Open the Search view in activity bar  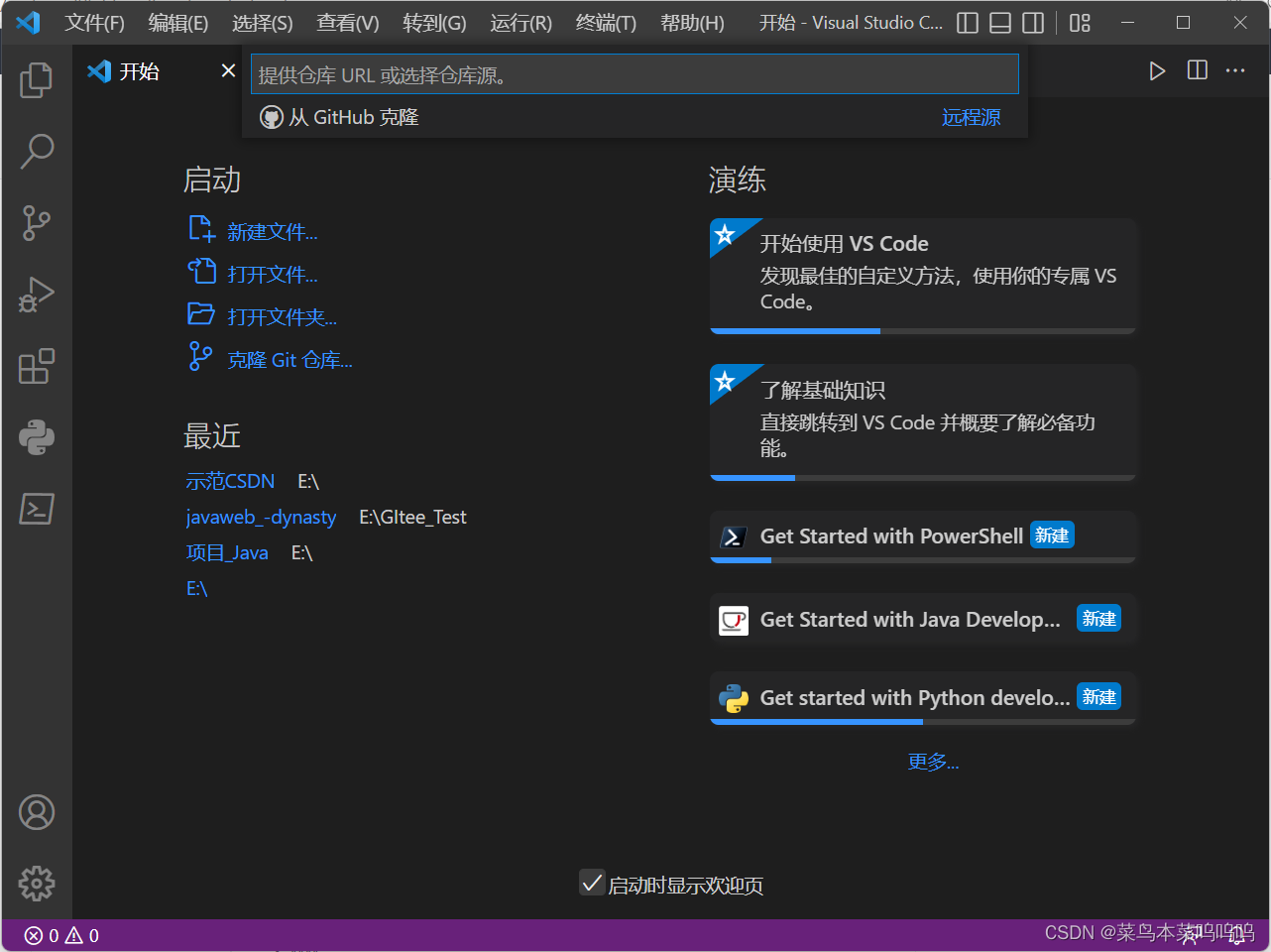(37, 151)
